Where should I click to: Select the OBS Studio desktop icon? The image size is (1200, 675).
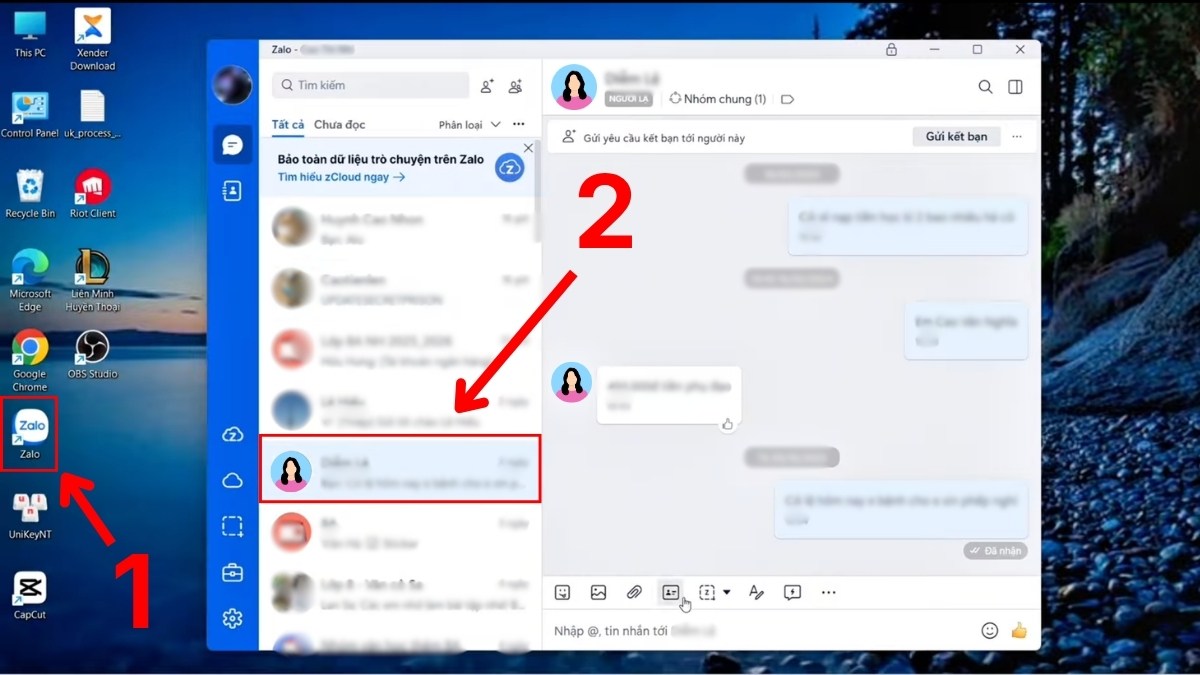point(92,354)
